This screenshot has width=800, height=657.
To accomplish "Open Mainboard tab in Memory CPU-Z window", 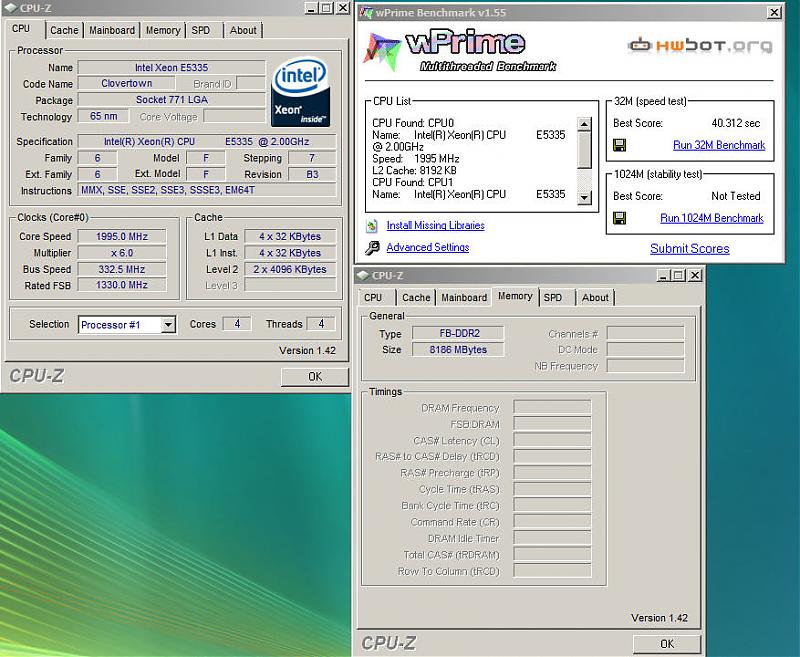I will coord(464,297).
